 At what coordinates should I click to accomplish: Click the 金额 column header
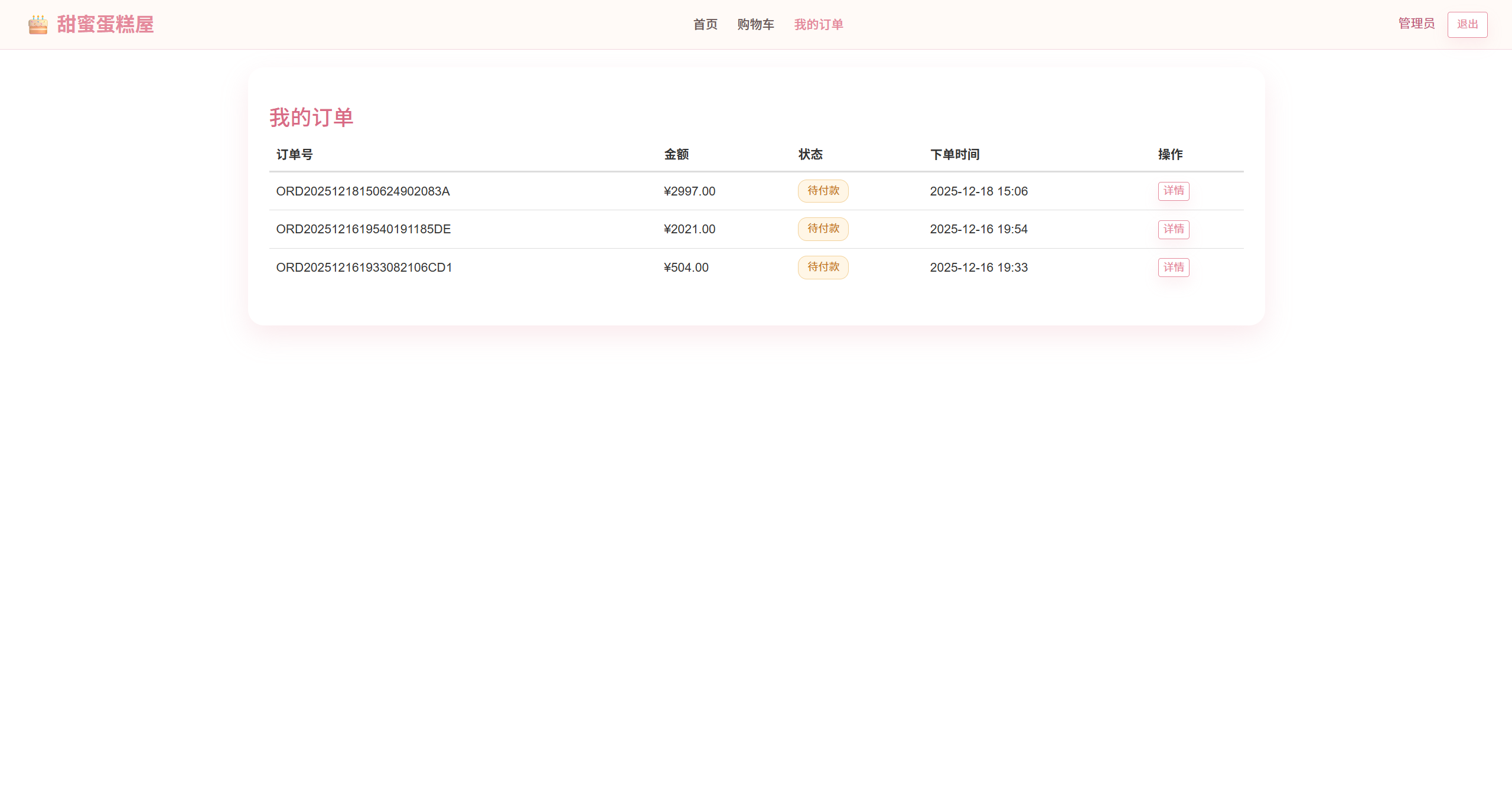[676, 155]
